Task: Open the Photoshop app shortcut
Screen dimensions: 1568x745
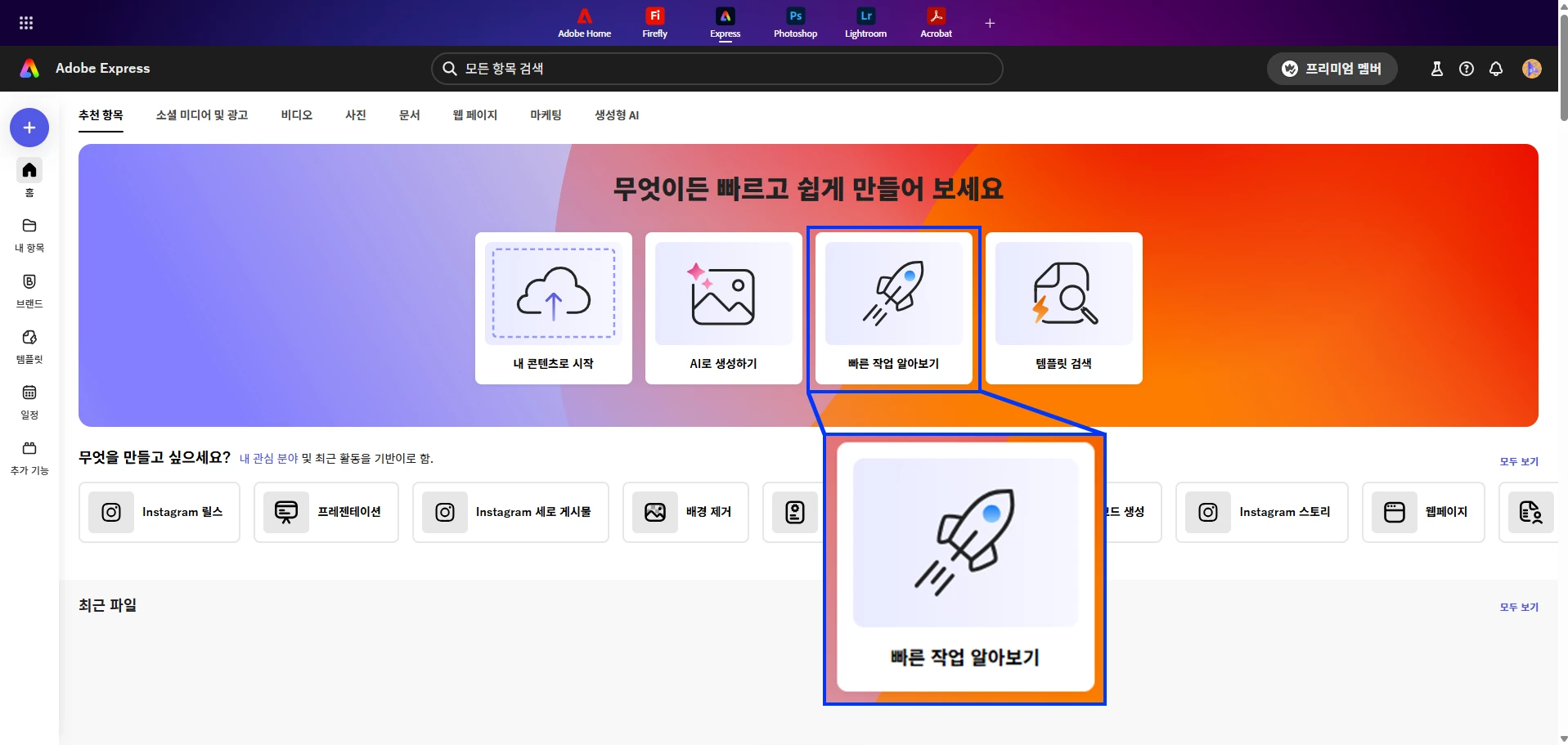Action: tap(795, 23)
